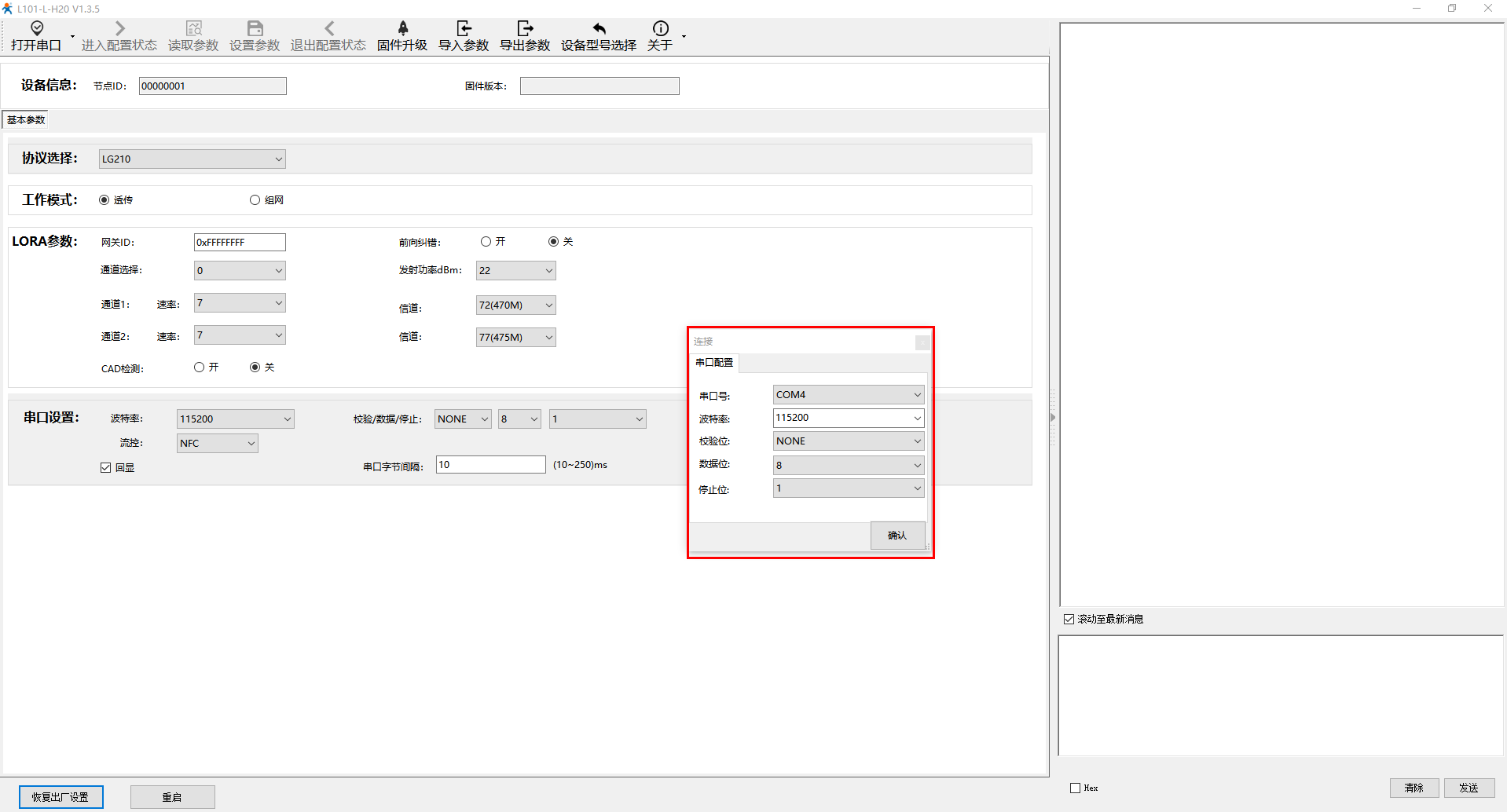Screen dimensions: 1507x812
Task: Click the 读取参数 read parameters icon
Action: (193, 29)
